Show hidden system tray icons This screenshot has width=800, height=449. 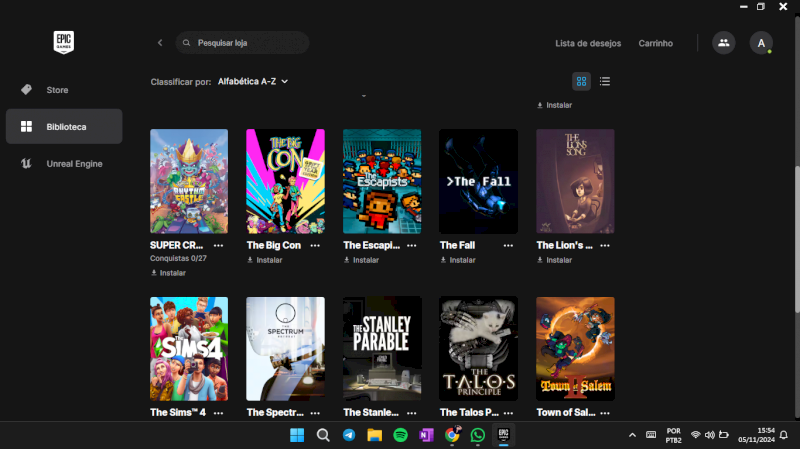(x=632, y=435)
